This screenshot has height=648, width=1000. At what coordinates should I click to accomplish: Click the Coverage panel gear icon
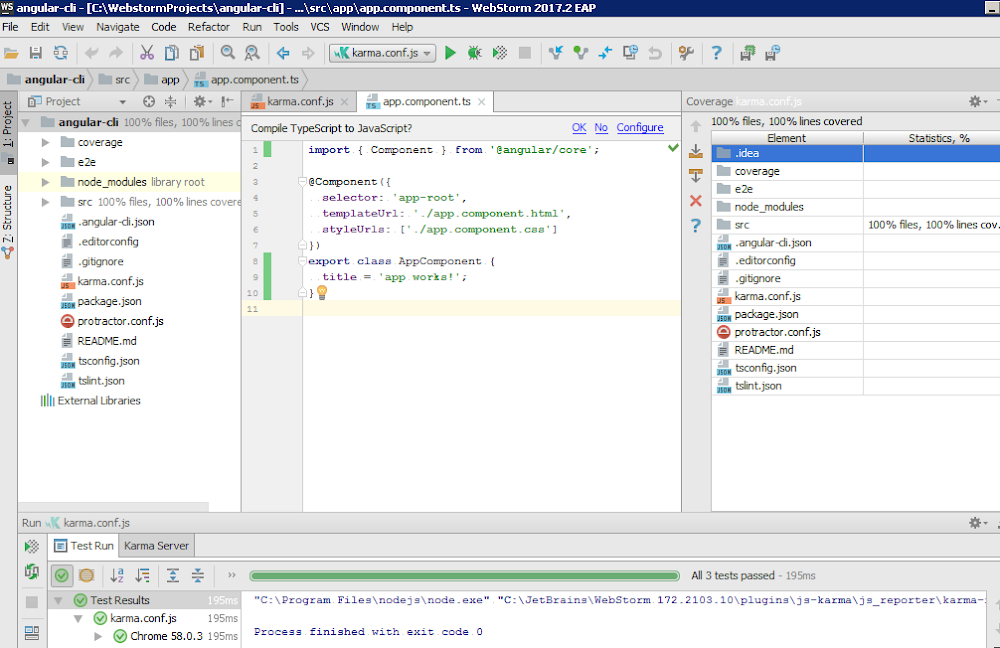pos(978,101)
